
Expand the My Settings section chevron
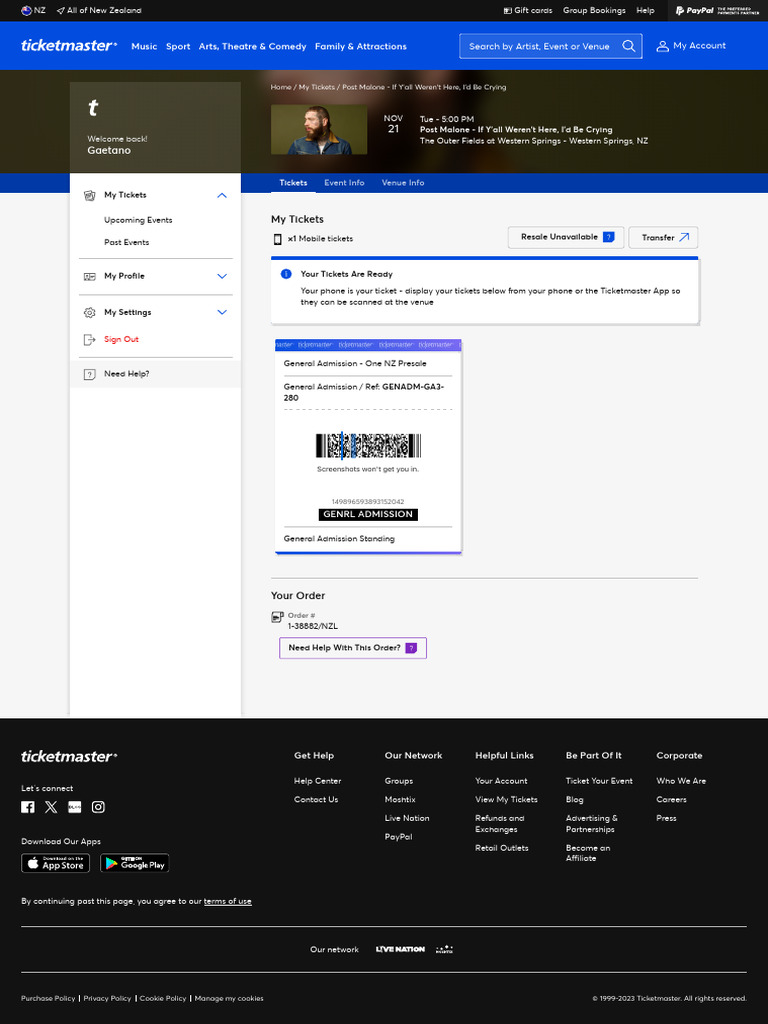[222, 313]
